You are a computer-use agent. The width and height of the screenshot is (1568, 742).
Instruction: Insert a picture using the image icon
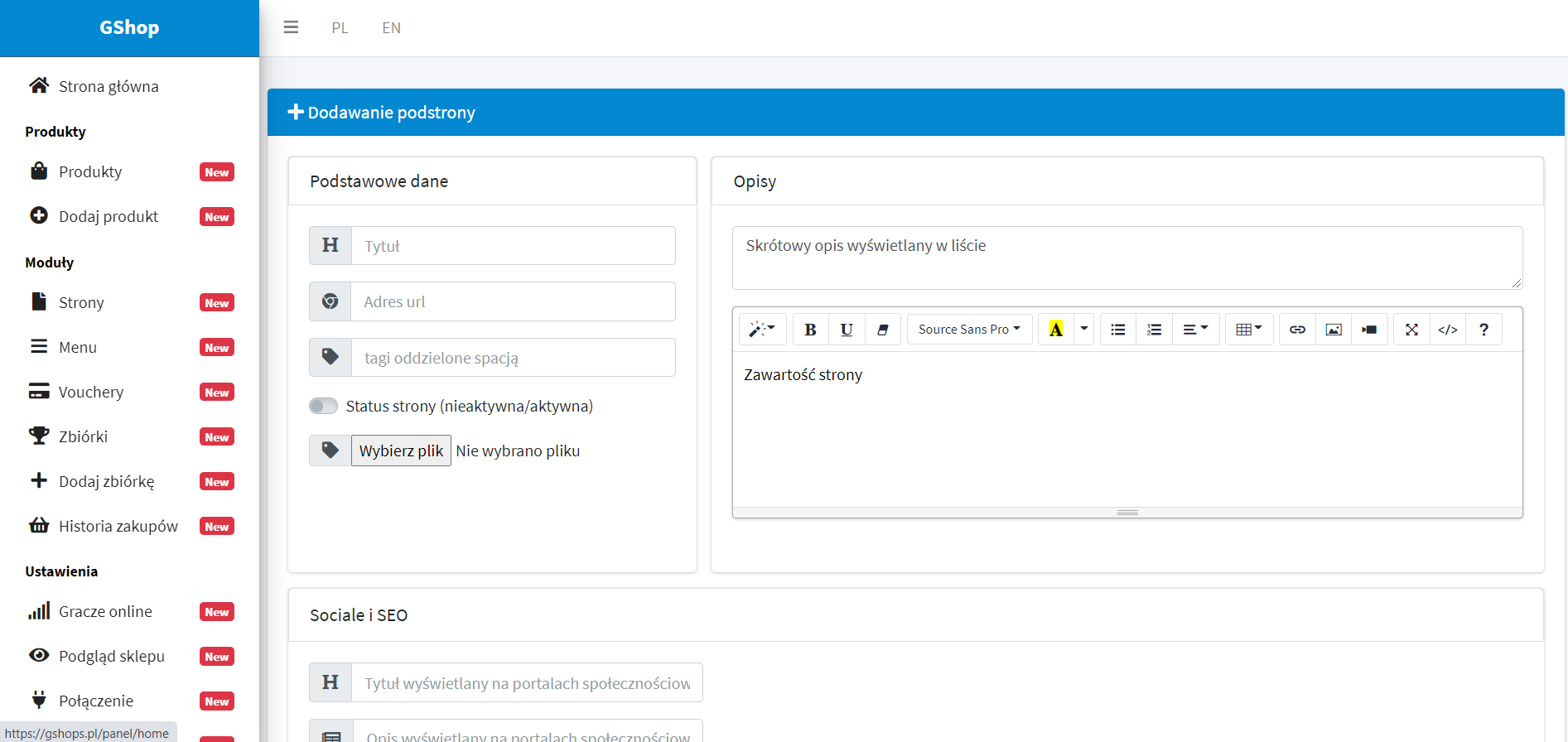[x=1333, y=330]
